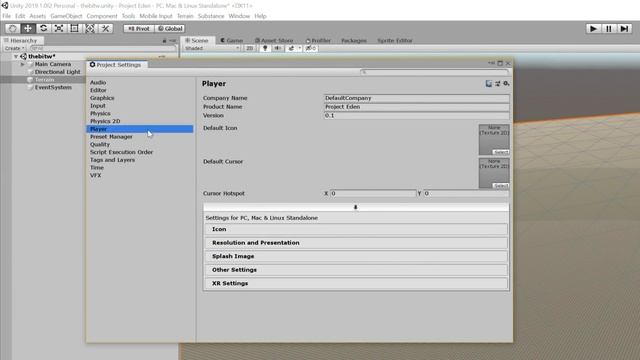Viewport: 640px width, 360px height.
Task: Select the Rotate tool
Action: tap(43, 28)
